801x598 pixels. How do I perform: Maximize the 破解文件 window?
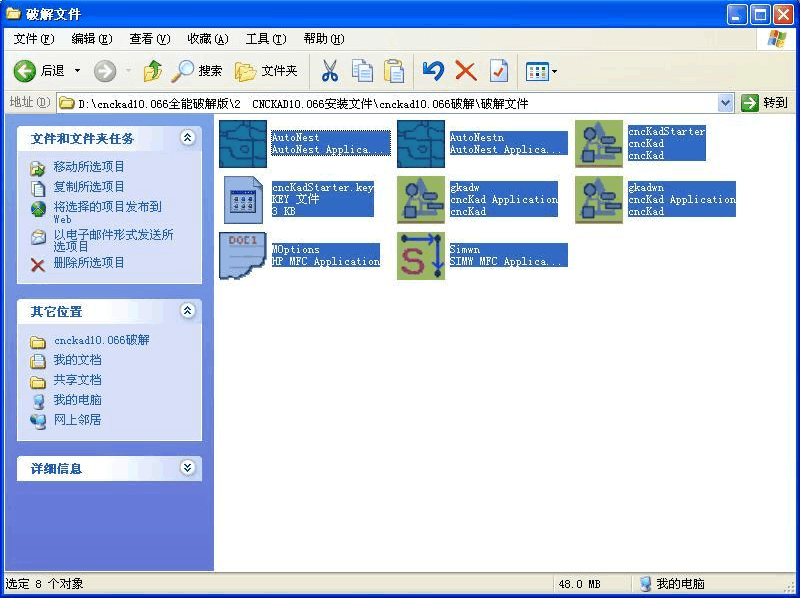(x=760, y=14)
